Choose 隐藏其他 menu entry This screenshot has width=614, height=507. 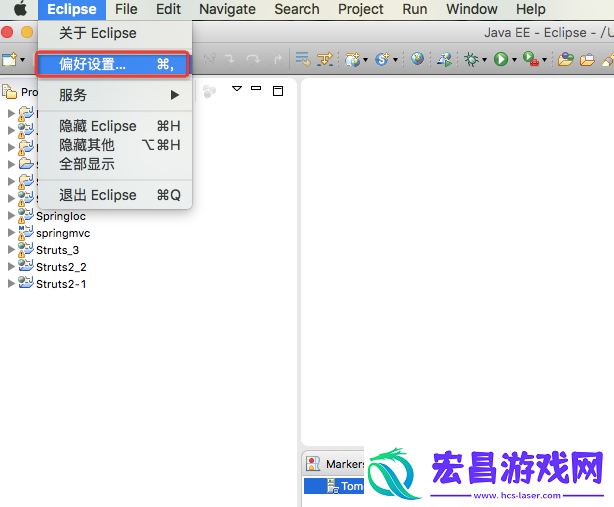pyautogui.click(x=115, y=145)
